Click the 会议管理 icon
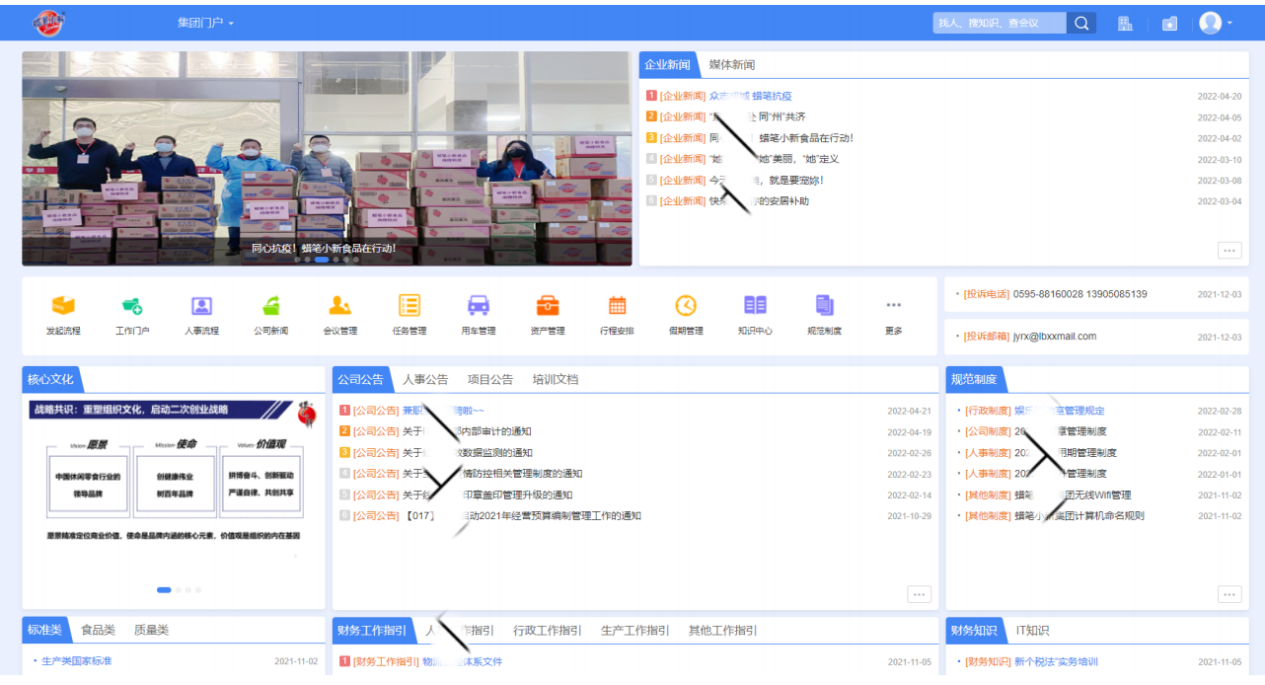 340,307
